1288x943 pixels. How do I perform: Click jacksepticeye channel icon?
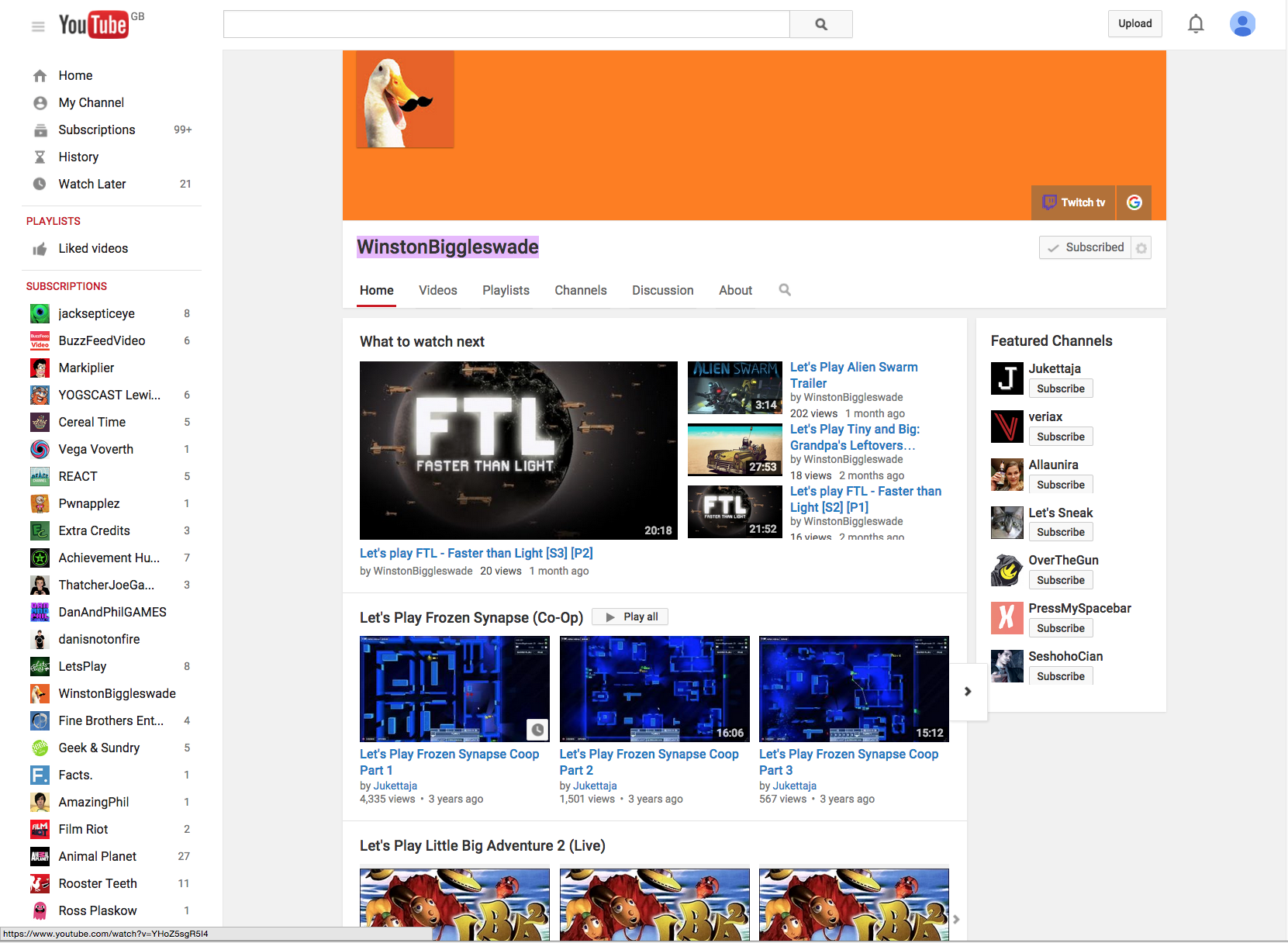click(40, 313)
